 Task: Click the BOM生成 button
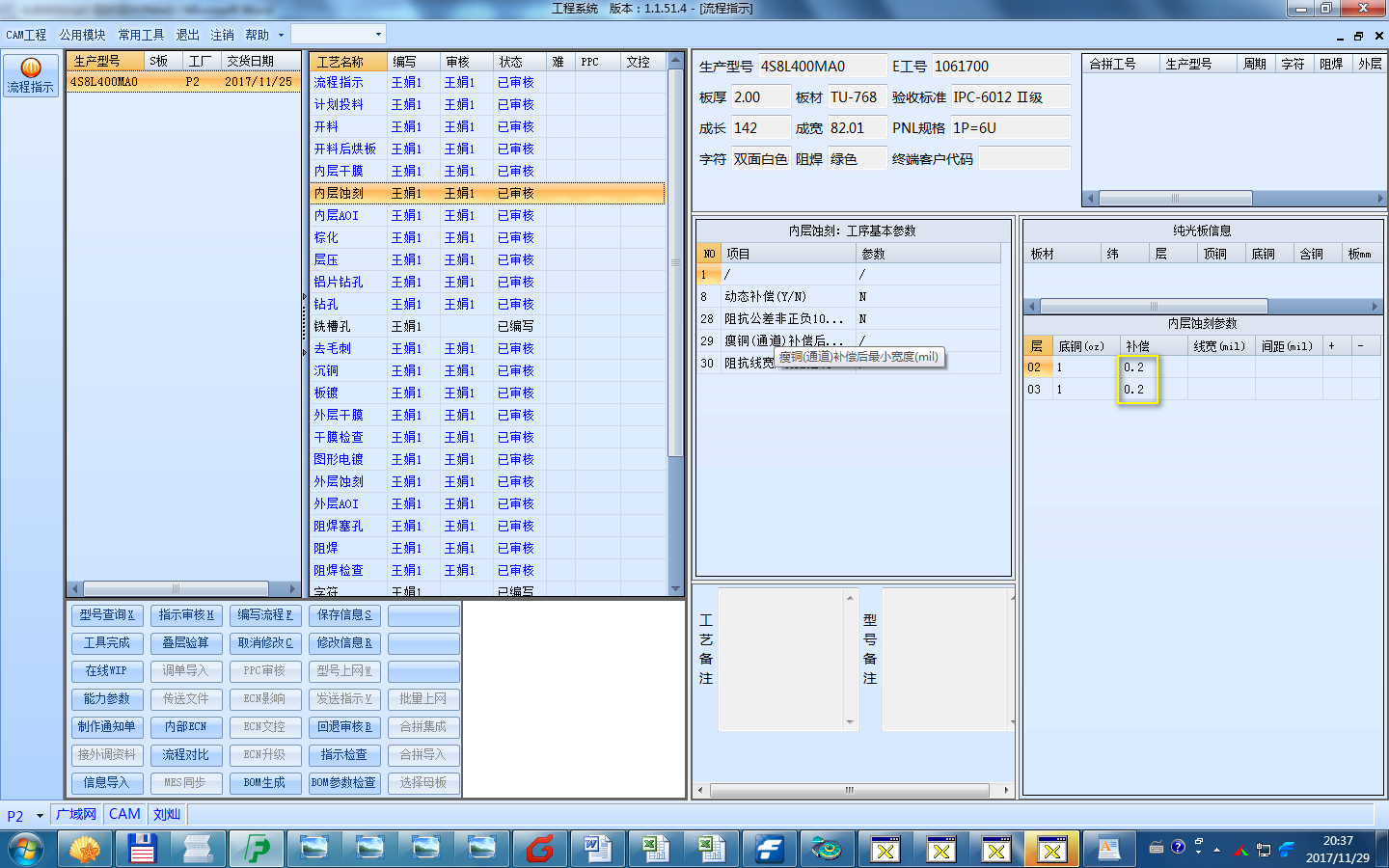tap(265, 782)
